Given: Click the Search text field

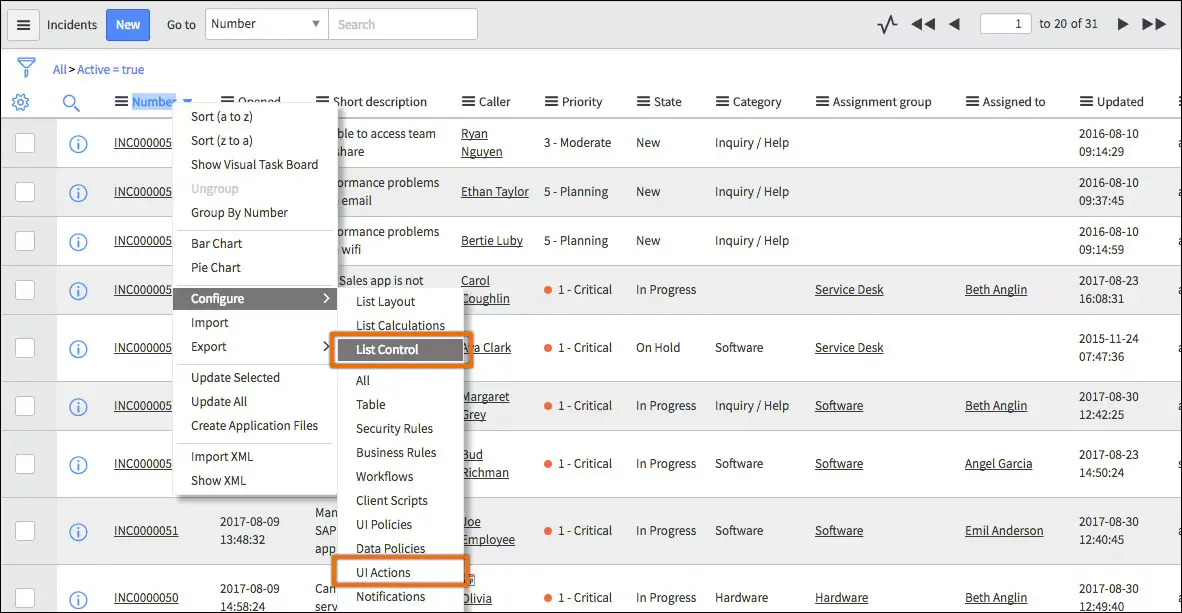Looking at the screenshot, I should [x=402, y=25].
